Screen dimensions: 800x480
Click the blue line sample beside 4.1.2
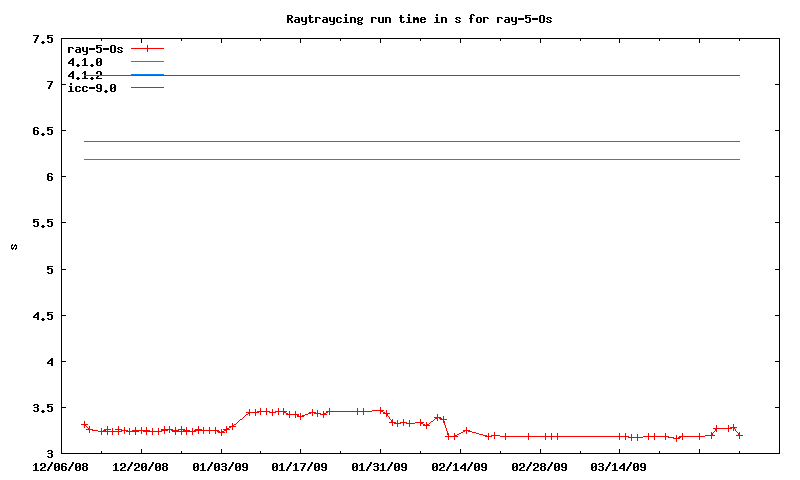[x=146, y=75]
